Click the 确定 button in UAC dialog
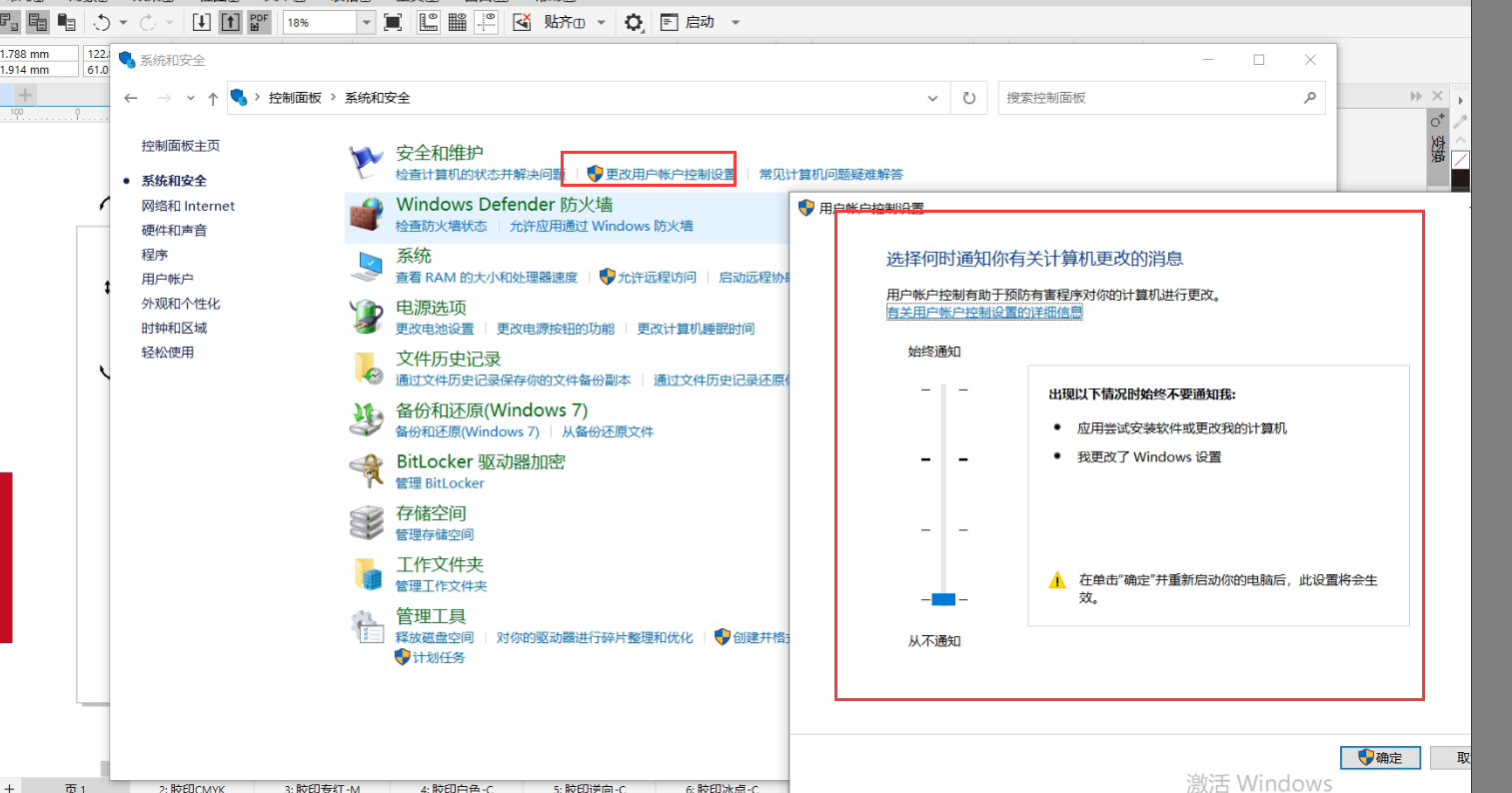1512x793 pixels. (1380, 758)
